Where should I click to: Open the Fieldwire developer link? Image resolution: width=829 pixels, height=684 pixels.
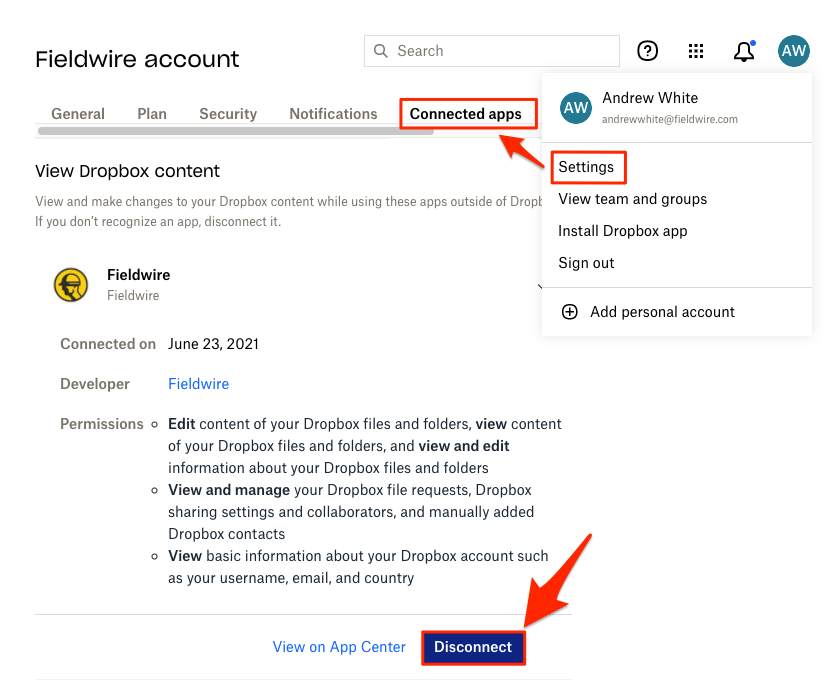(198, 383)
